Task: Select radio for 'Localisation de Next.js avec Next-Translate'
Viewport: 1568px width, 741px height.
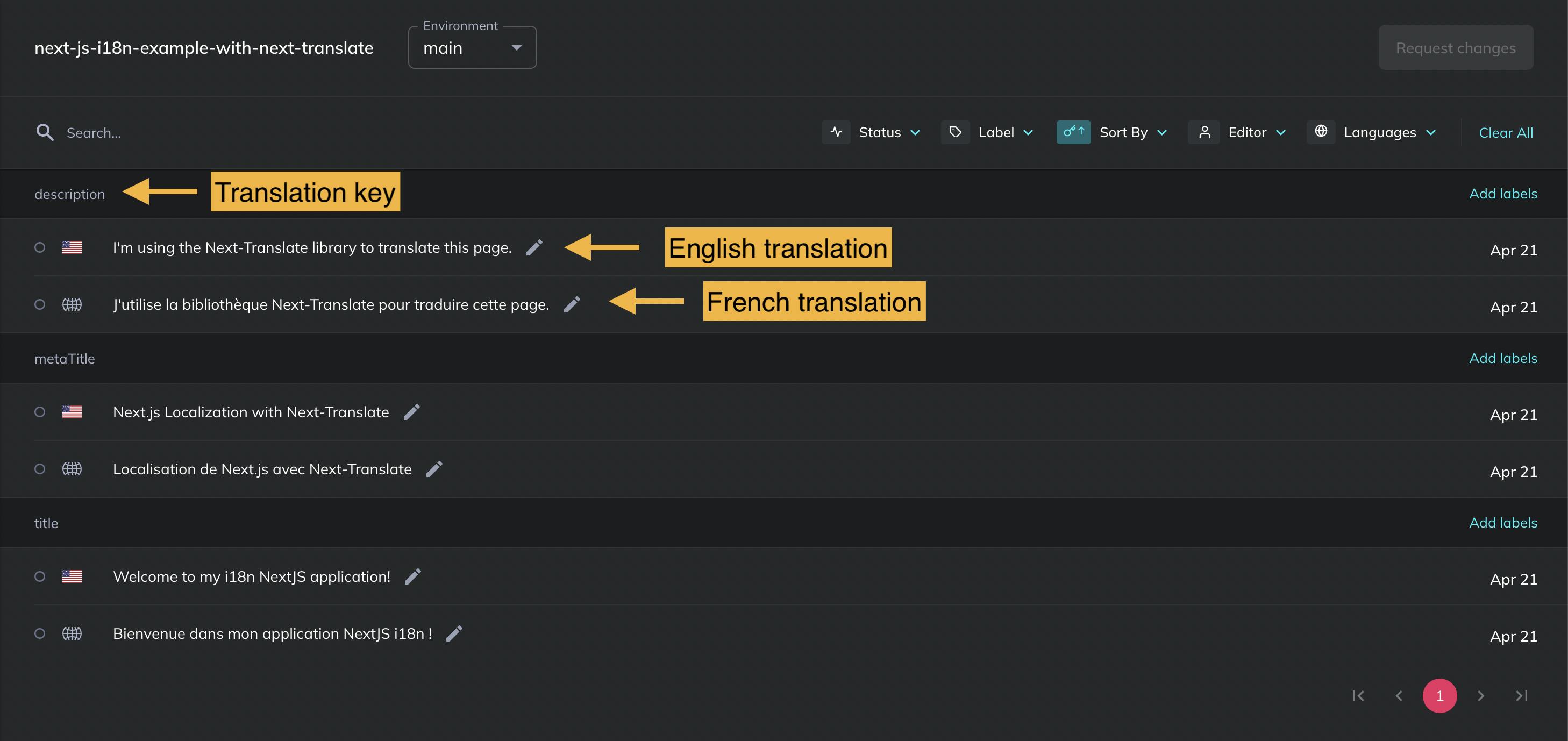Action: coord(40,469)
